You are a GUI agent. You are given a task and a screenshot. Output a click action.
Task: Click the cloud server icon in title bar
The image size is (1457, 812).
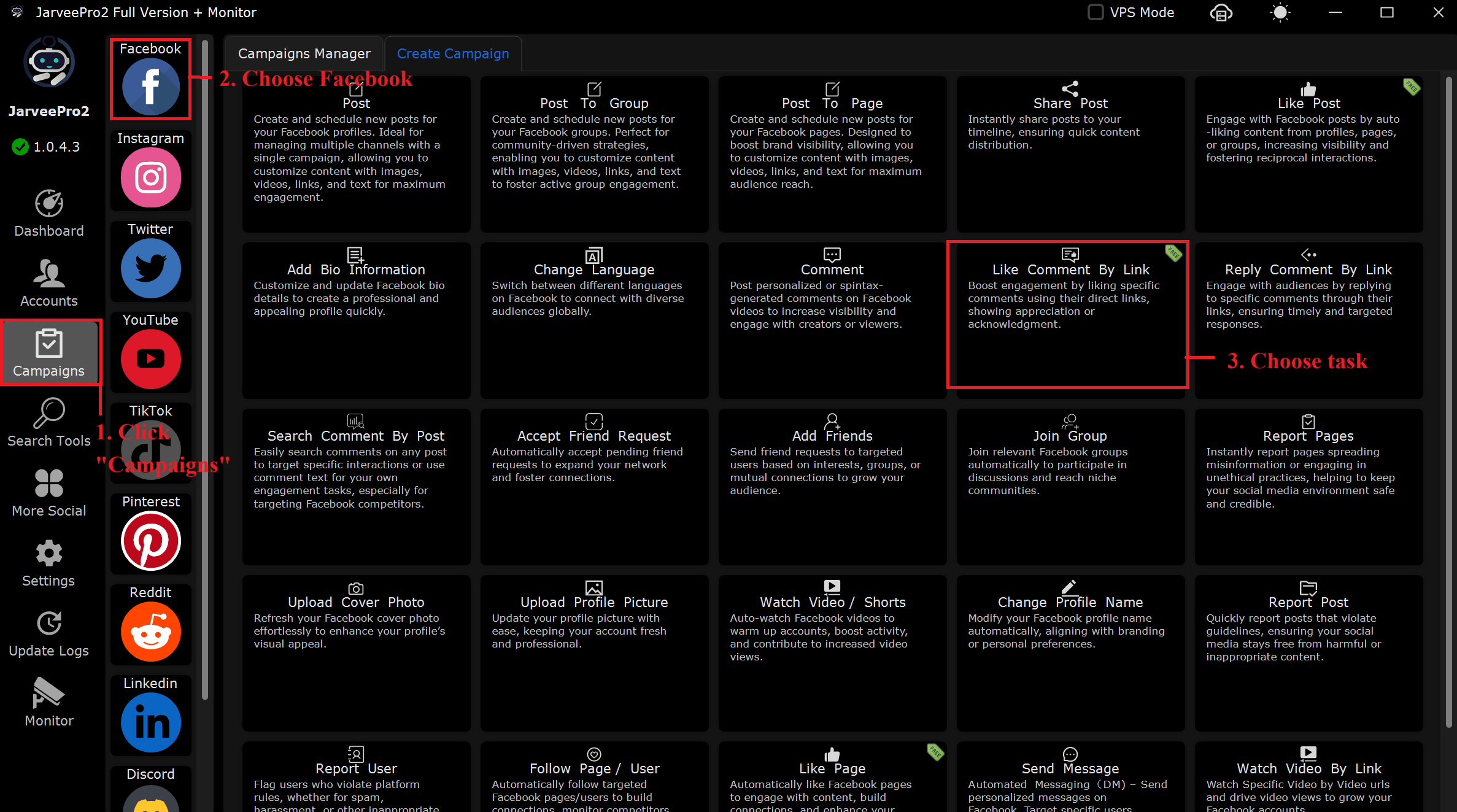tap(1221, 12)
